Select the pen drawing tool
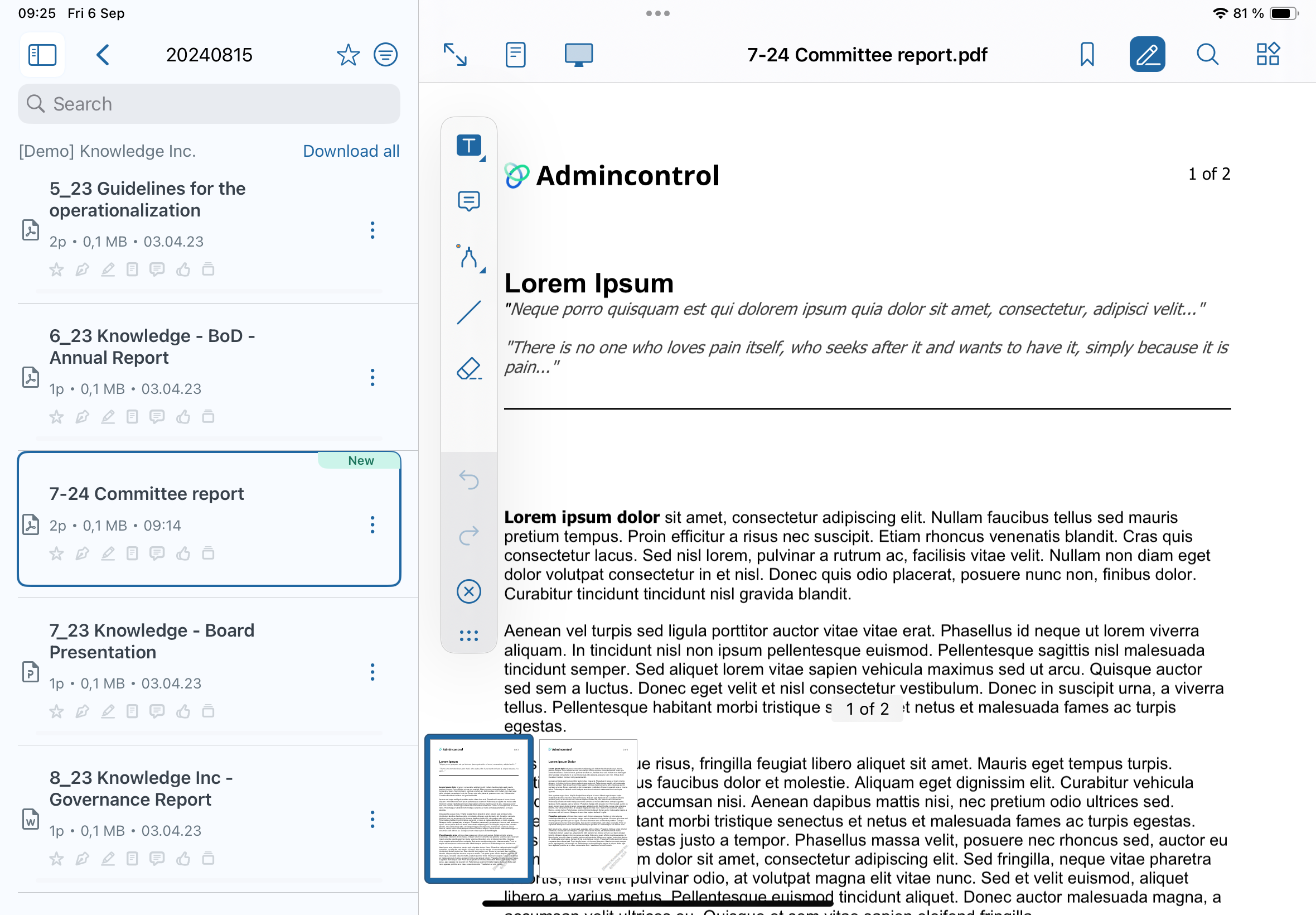Image resolution: width=1316 pixels, height=915 pixels. 468,257
